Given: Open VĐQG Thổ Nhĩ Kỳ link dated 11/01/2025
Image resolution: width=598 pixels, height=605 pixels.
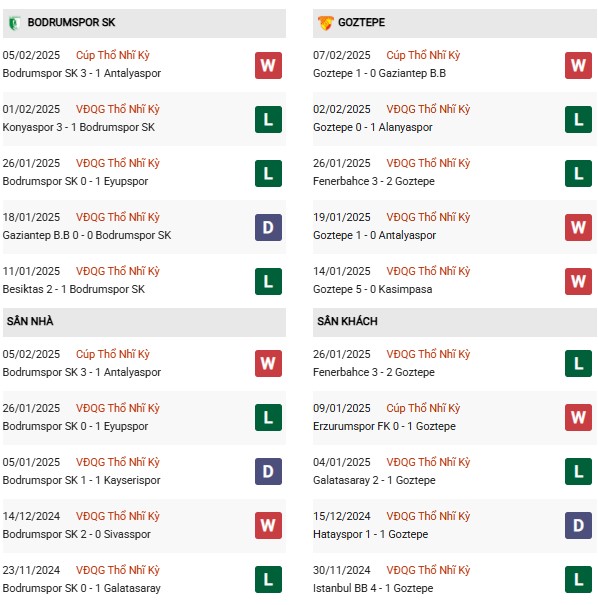Looking at the screenshot, I should (x=118, y=271).
